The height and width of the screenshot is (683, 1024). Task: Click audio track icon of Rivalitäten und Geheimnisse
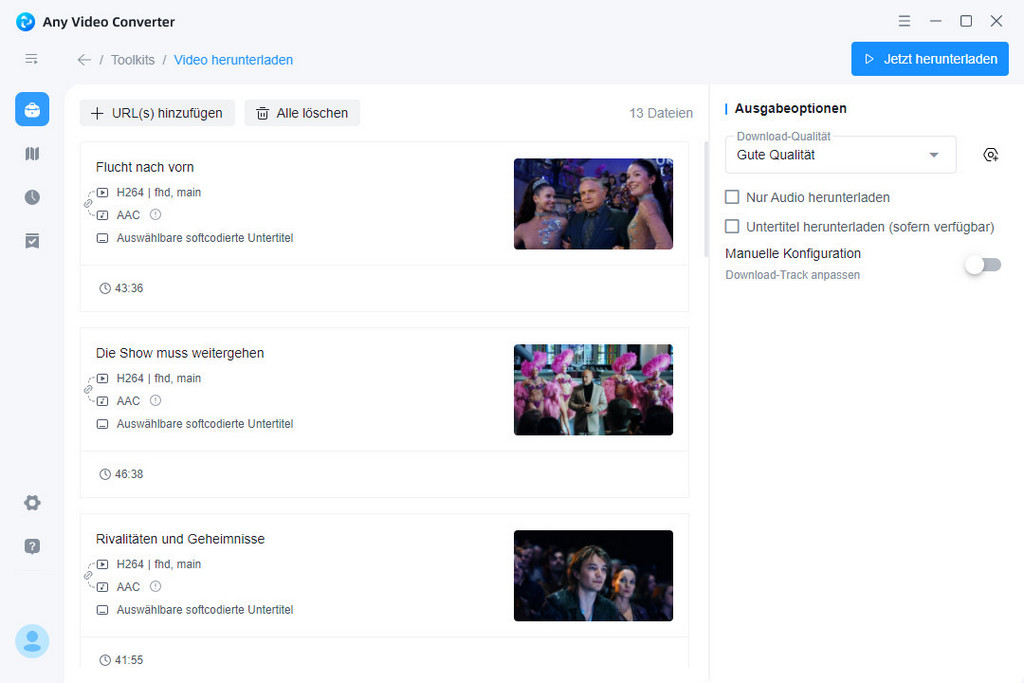click(103, 587)
